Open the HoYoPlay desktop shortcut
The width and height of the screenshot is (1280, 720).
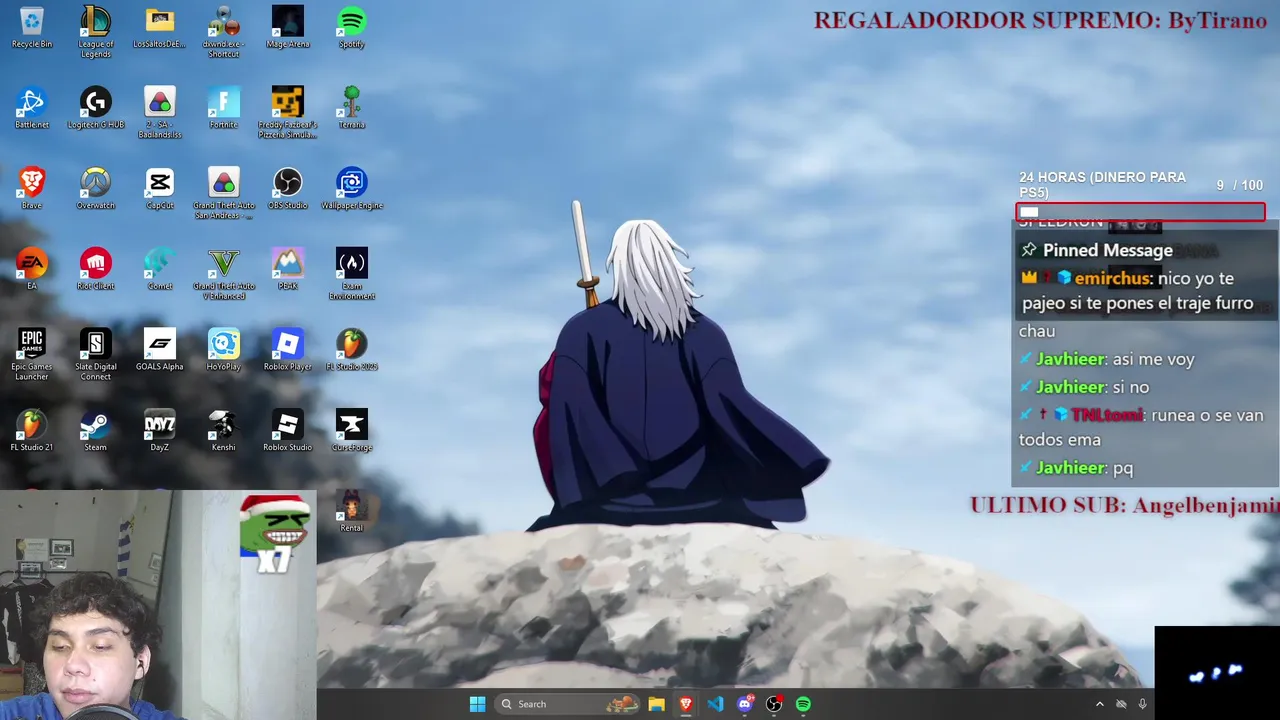[x=224, y=351]
